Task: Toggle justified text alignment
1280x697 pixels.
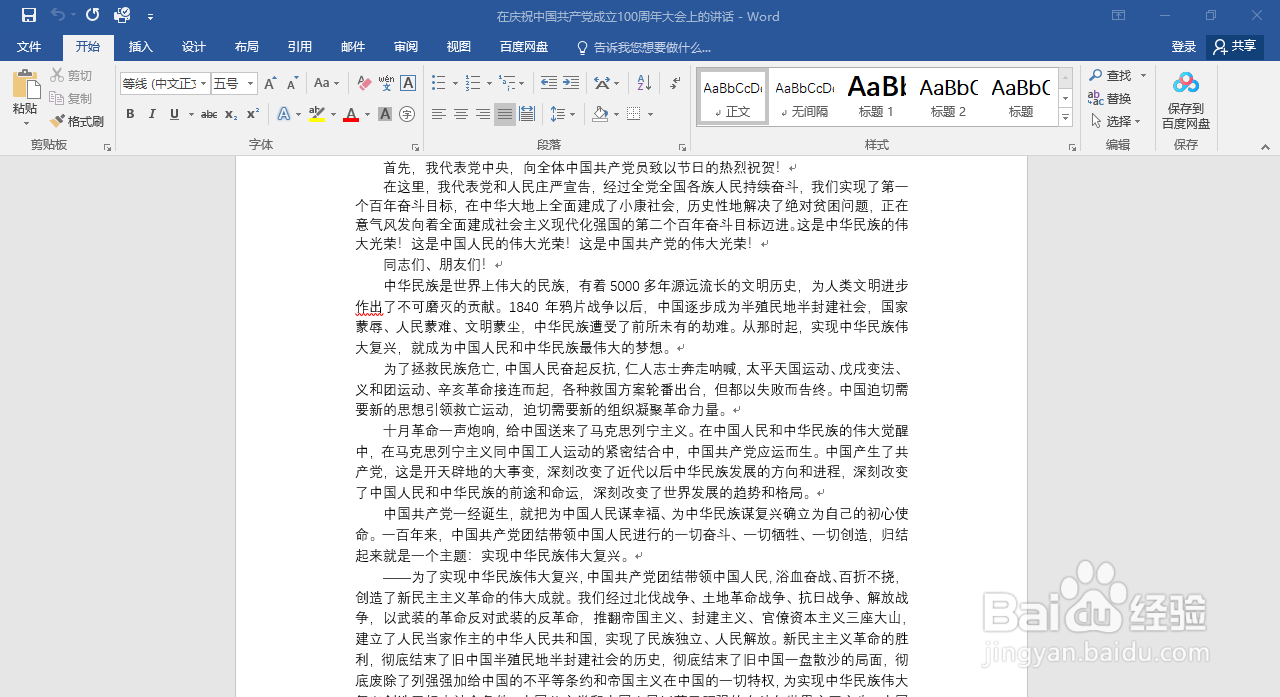Action: (505, 114)
